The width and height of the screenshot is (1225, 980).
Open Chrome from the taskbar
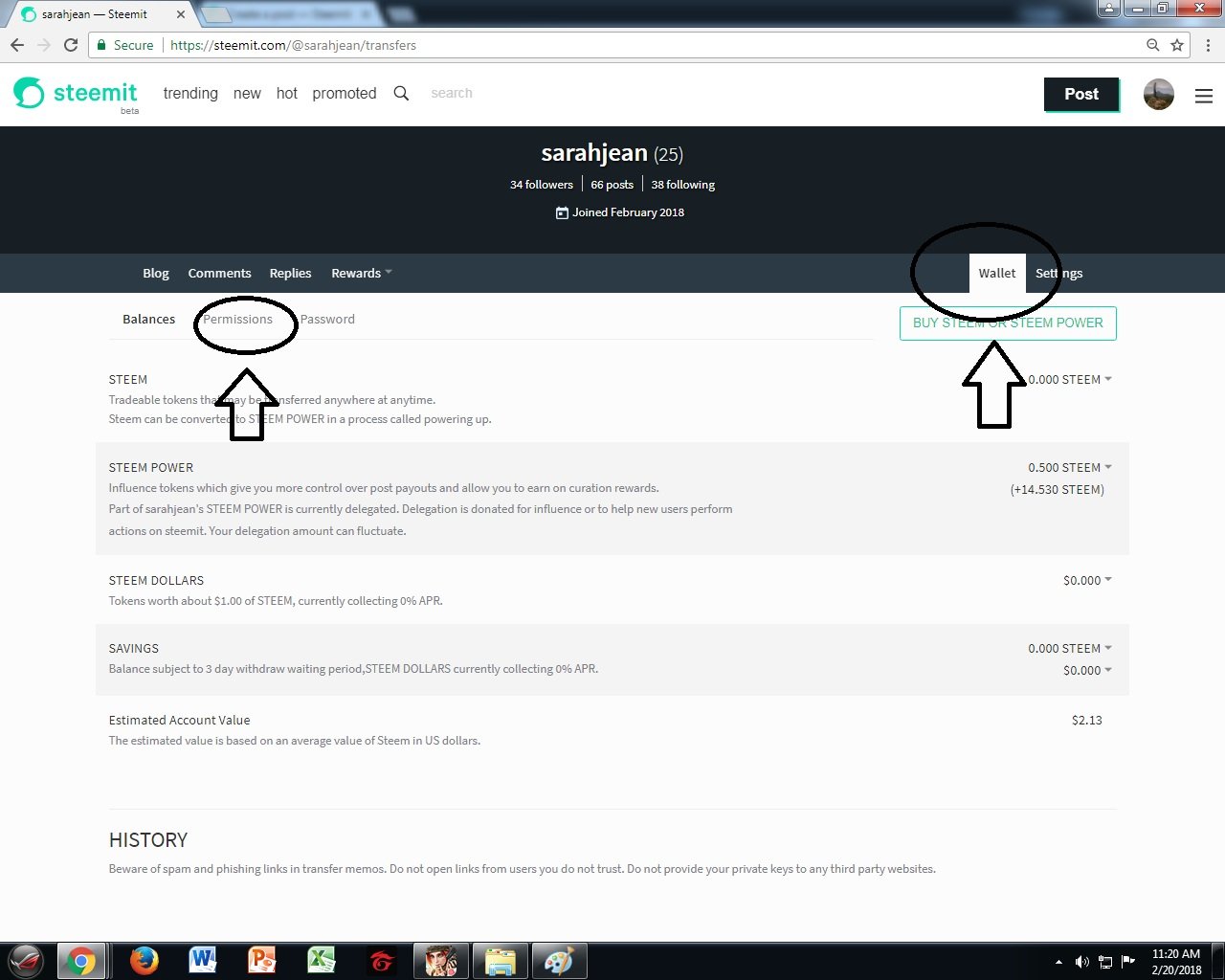pos(81,961)
